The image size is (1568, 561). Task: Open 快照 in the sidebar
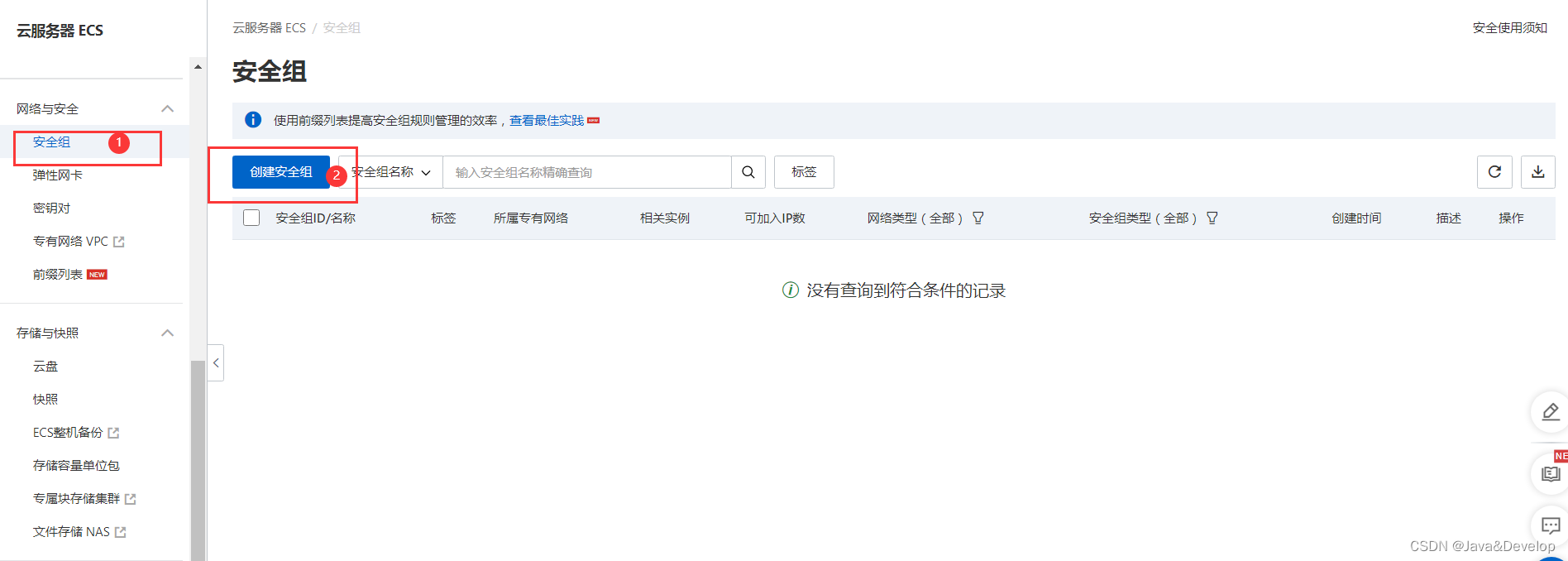tap(45, 400)
